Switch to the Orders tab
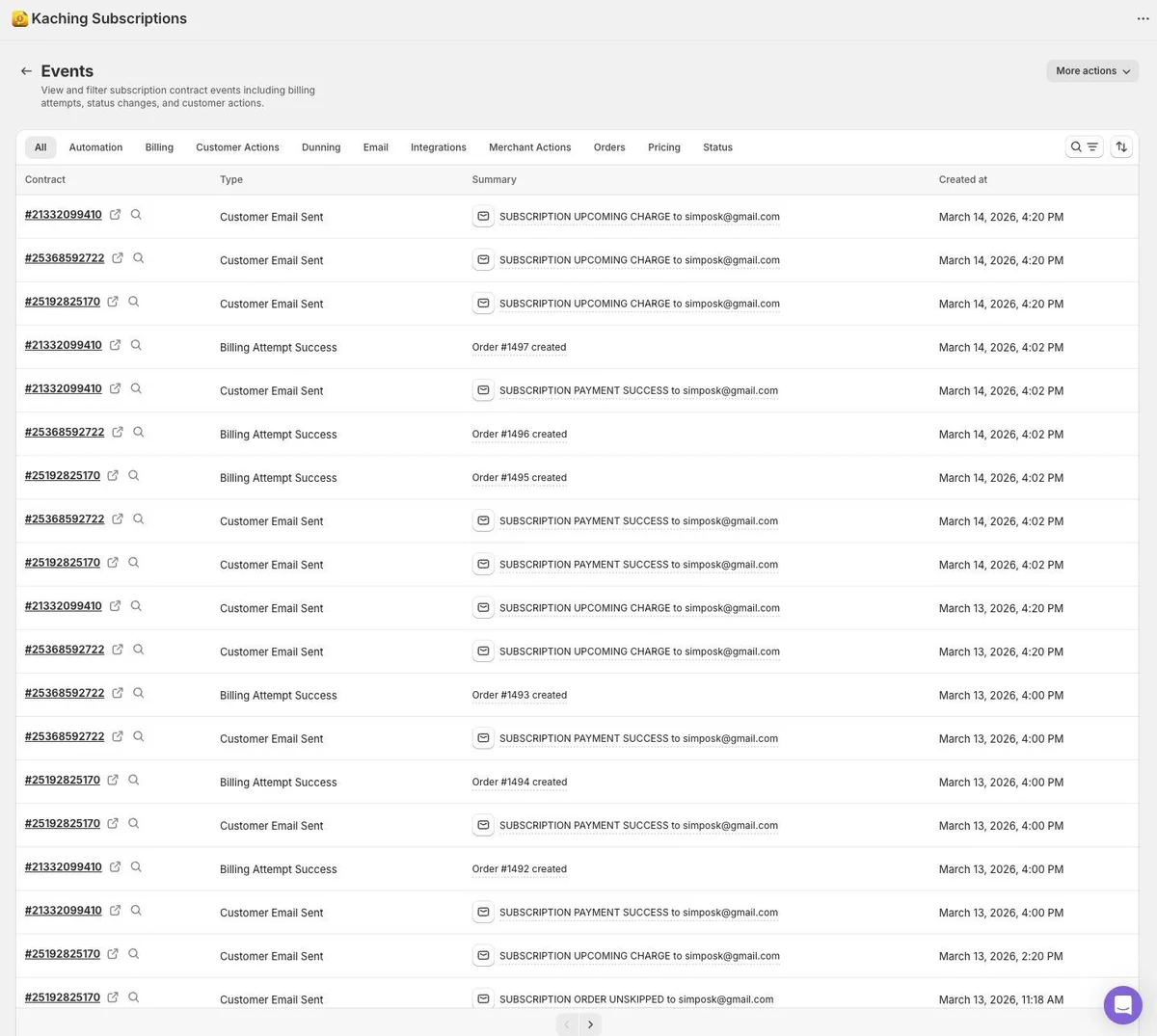Image resolution: width=1157 pixels, height=1036 pixels. pos(609,147)
